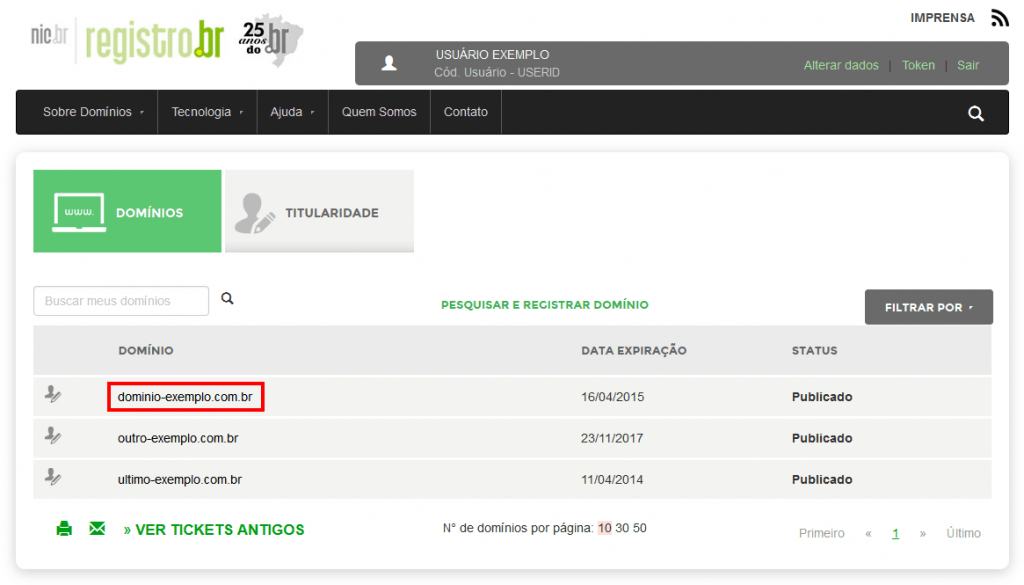This screenshot has width=1024, height=585.
Task: Click the green envelope email icon
Action: point(97,528)
